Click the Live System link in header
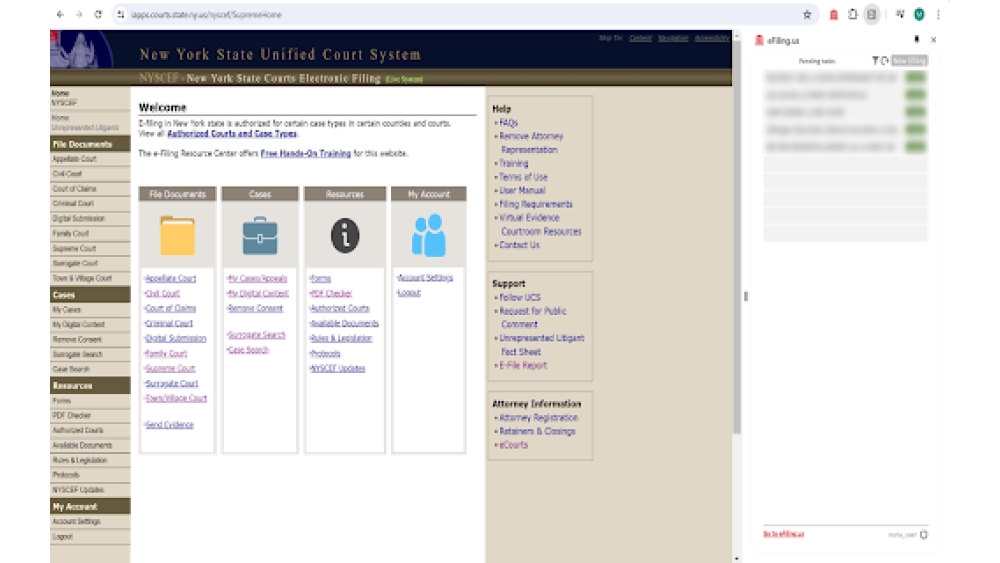This screenshot has width=1000, height=563. (x=404, y=80)
